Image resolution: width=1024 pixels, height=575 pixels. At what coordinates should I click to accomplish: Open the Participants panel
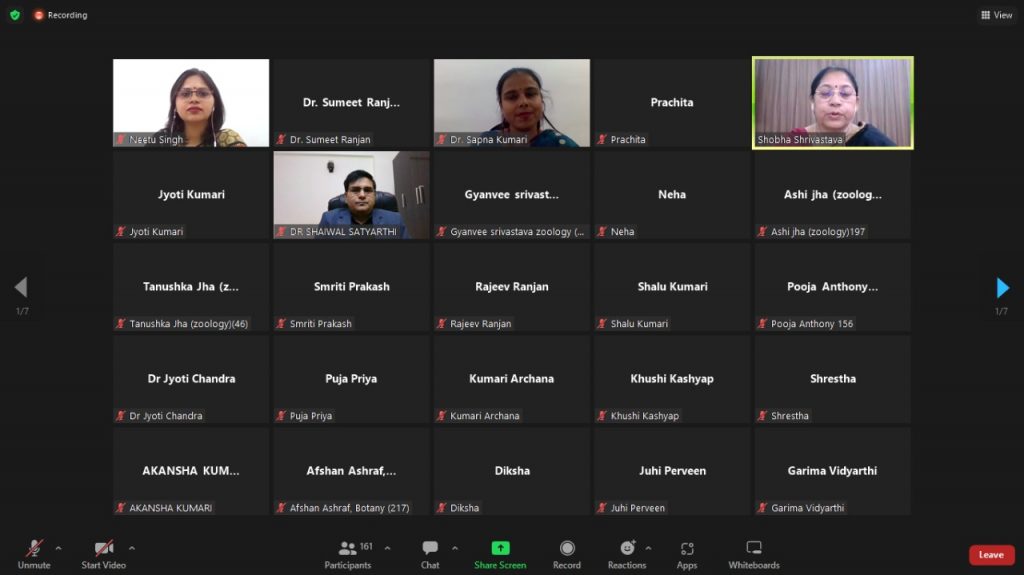pos(347,554)
